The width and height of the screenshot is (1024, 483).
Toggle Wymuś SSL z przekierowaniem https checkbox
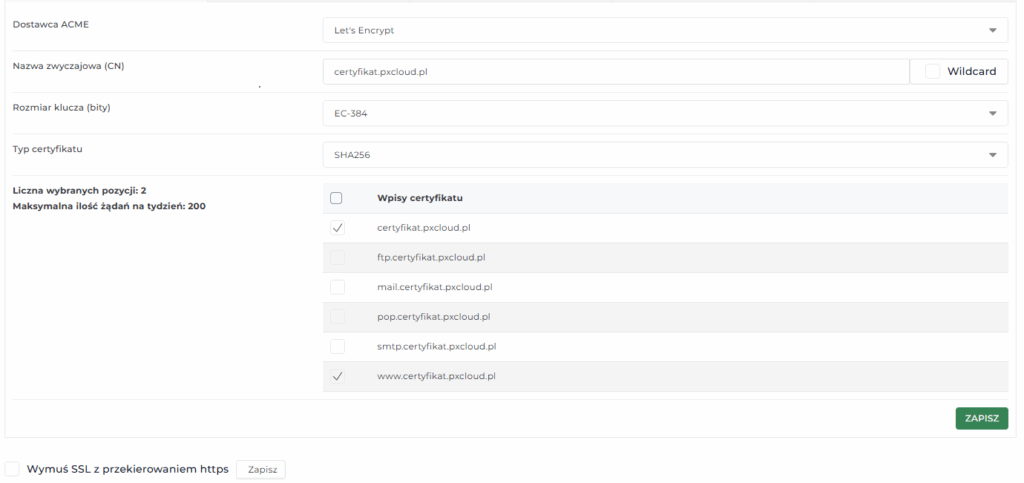12,469
